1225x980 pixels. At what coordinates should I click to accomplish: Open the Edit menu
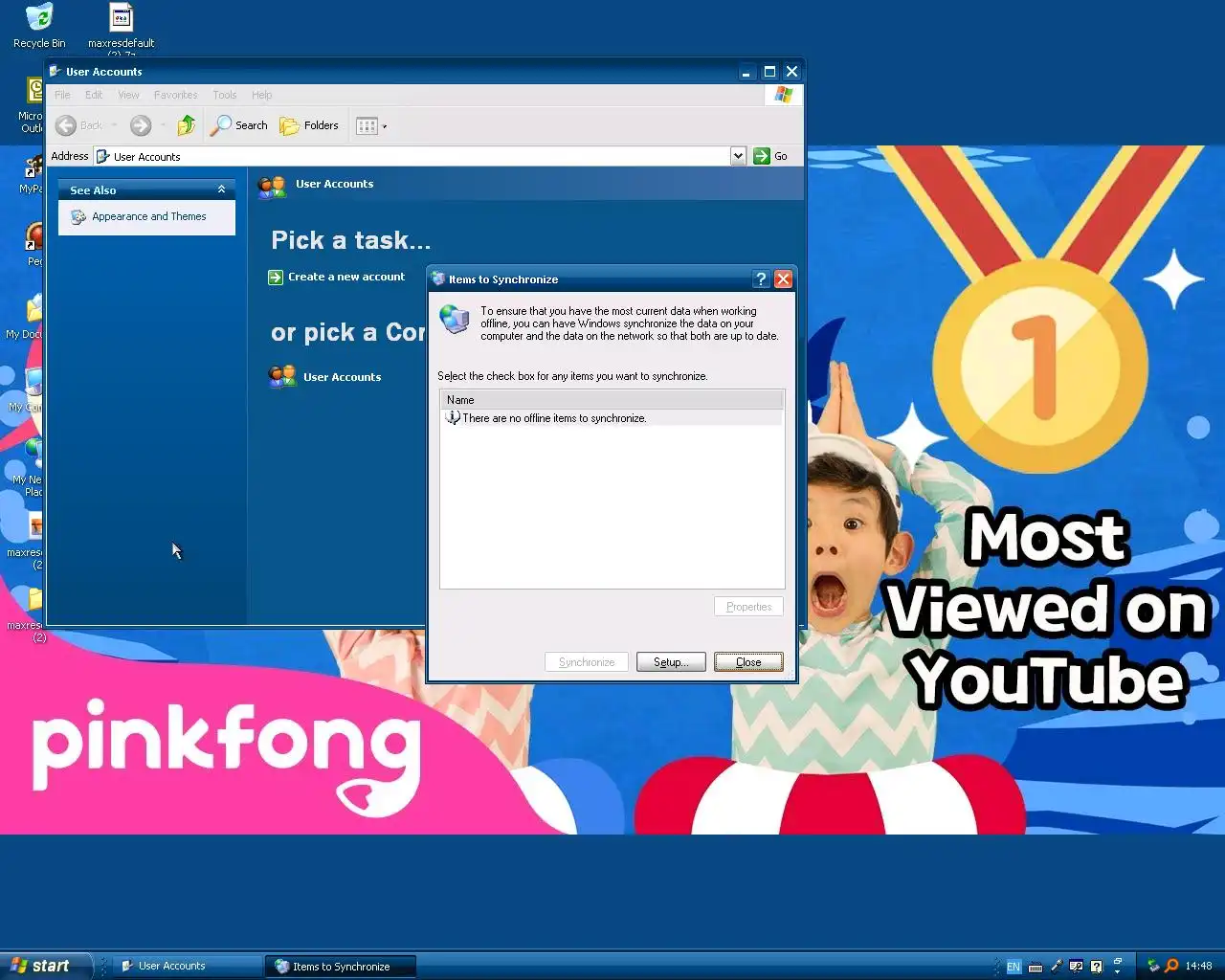click(94, 95)
